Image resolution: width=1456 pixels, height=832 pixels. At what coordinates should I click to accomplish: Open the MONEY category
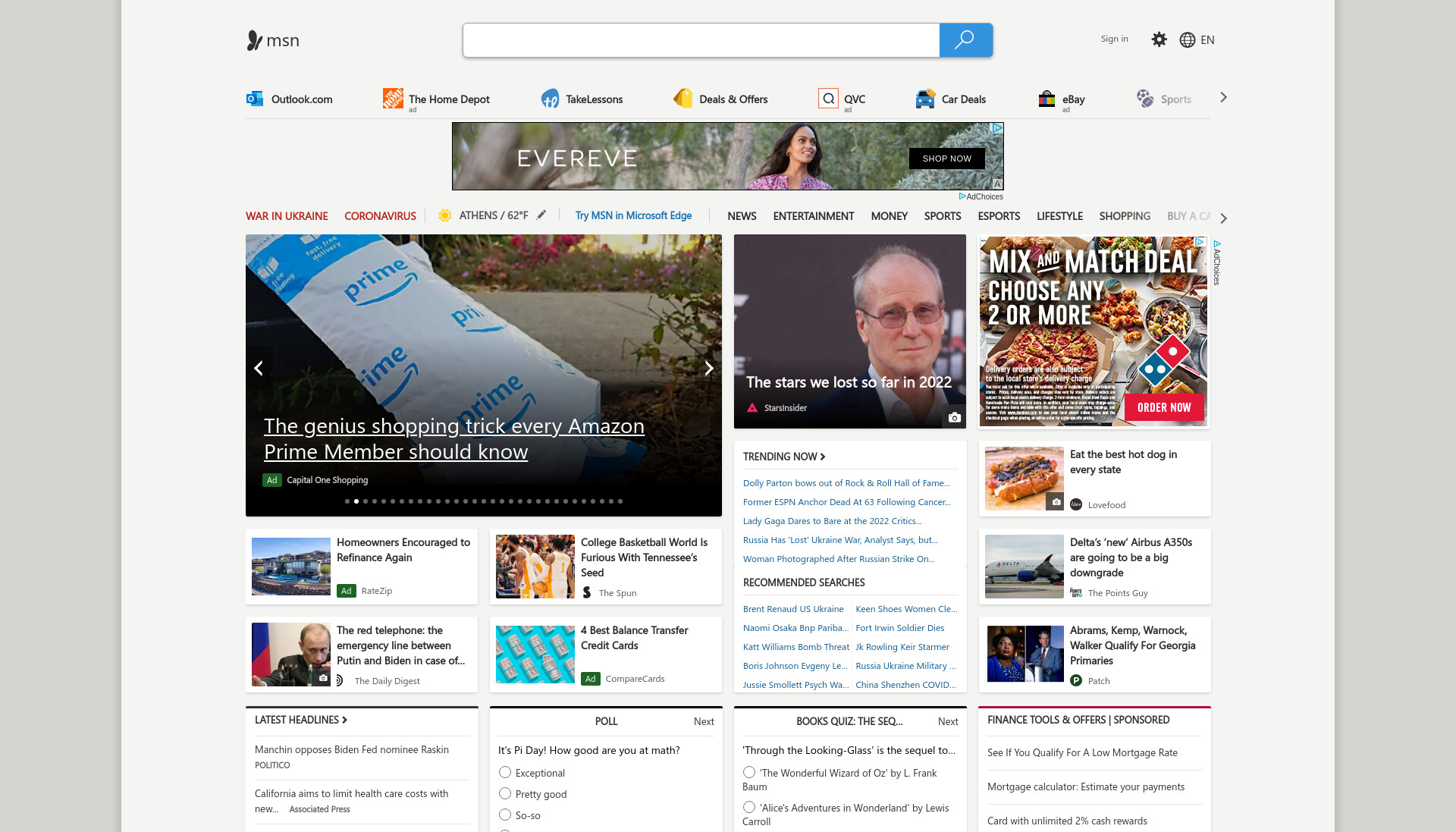pos(889,216)
